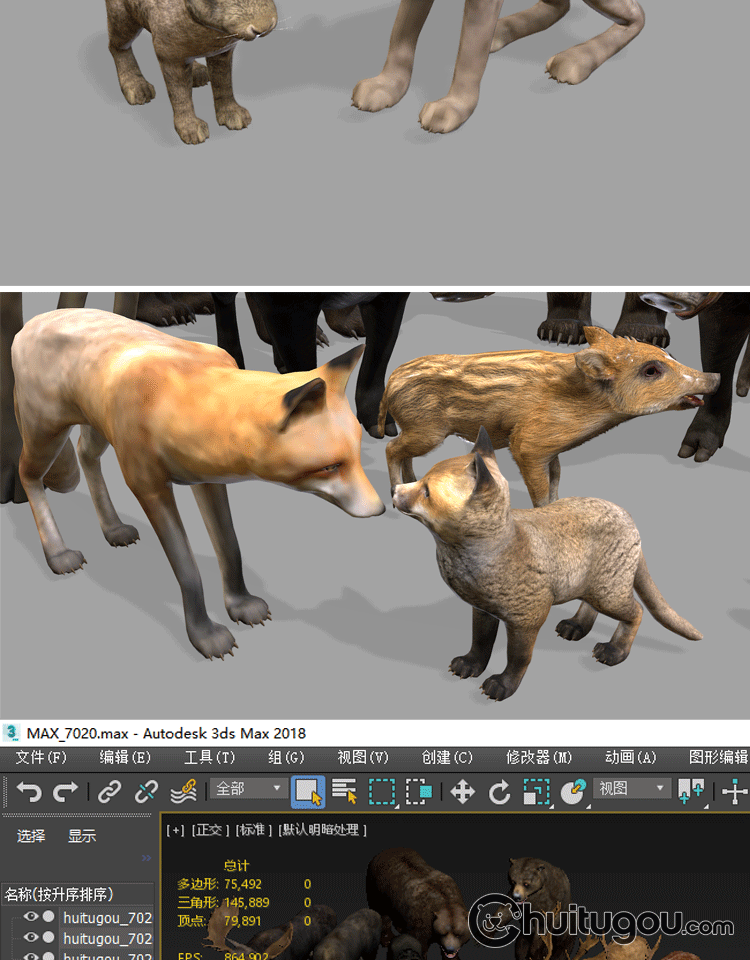750x960 pixels.
Task: Open the 修改器(M) menu
Action: pos(539,757)
